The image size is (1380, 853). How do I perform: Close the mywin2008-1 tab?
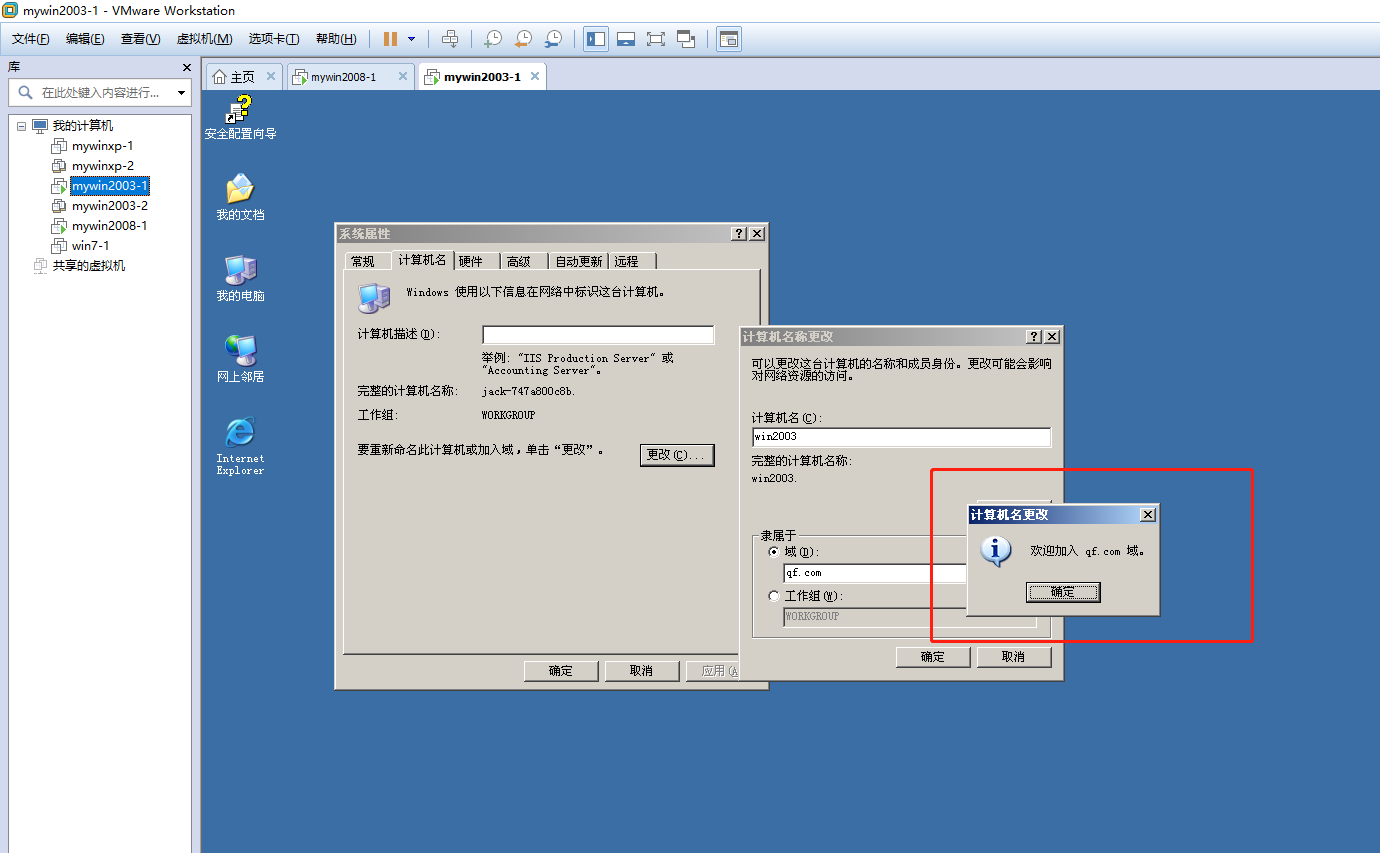pos(403,76)
